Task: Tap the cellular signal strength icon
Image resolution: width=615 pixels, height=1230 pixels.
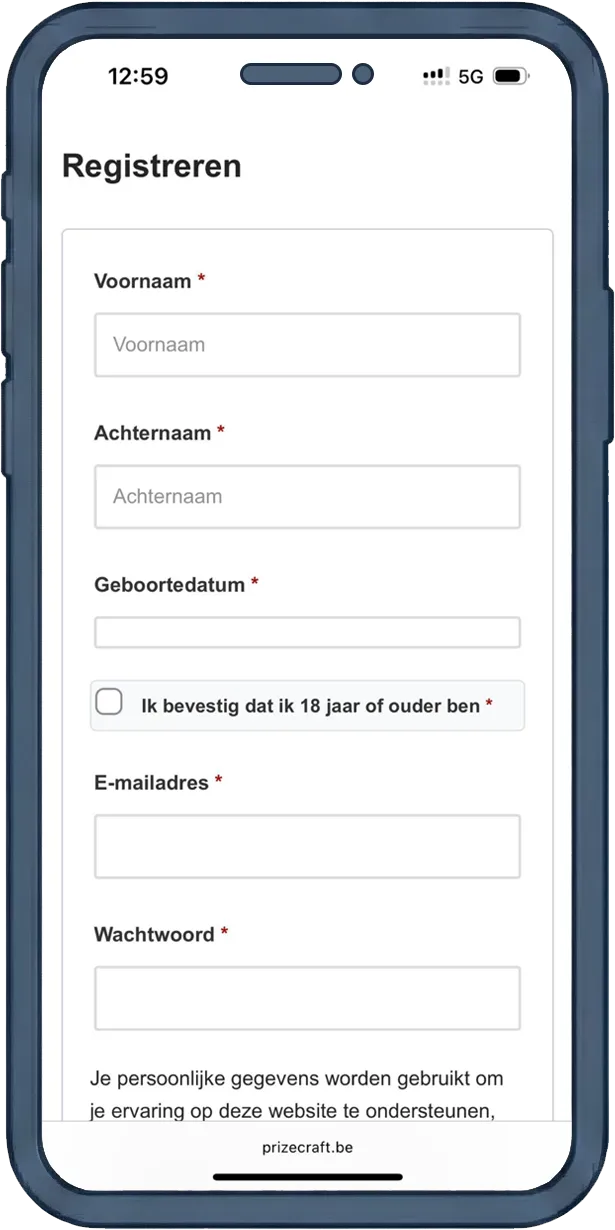Action: (436, 76)
